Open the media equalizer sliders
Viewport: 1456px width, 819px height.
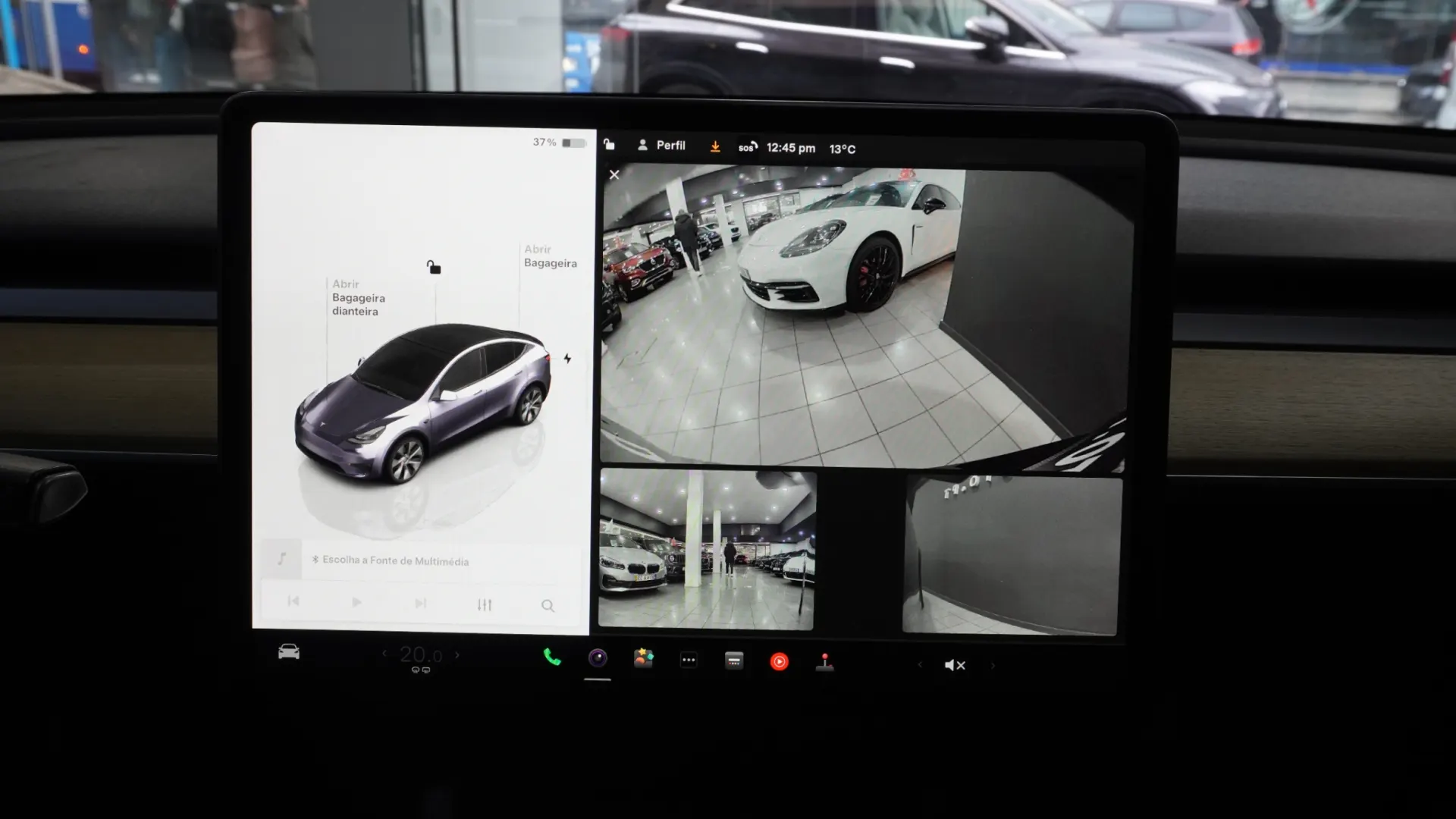click(x=485, y=604)
